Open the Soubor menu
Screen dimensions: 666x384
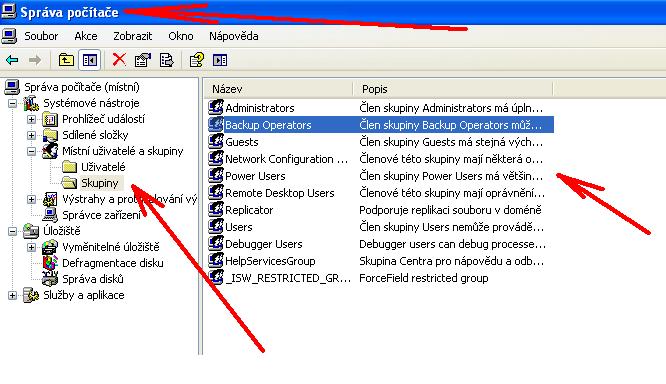point(41,36)
